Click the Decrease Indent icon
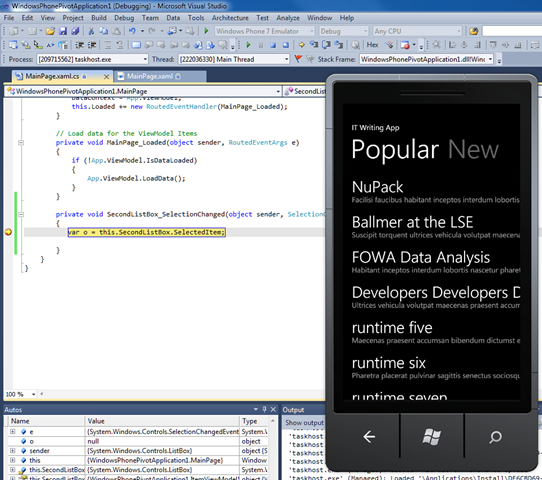The height and width of the screenshot is (480, 542). pyautogui.click(x=80, y=45)
